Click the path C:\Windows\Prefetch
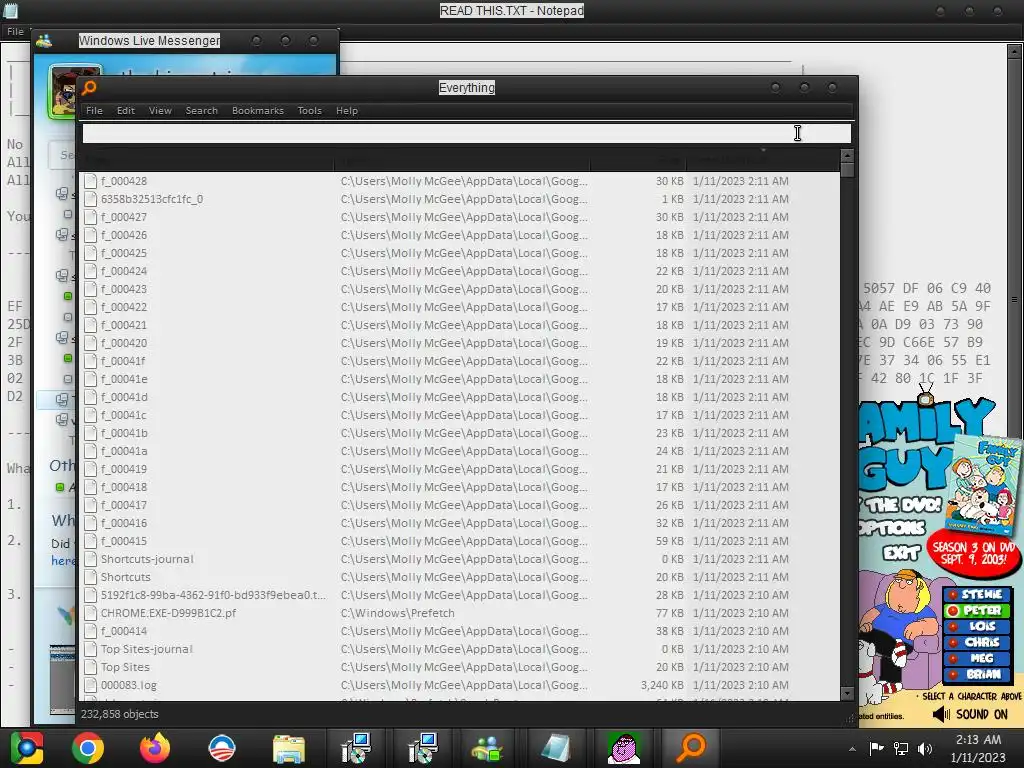Image resolution: width=1024 pixels, height=768 pixels. point(397,613)
